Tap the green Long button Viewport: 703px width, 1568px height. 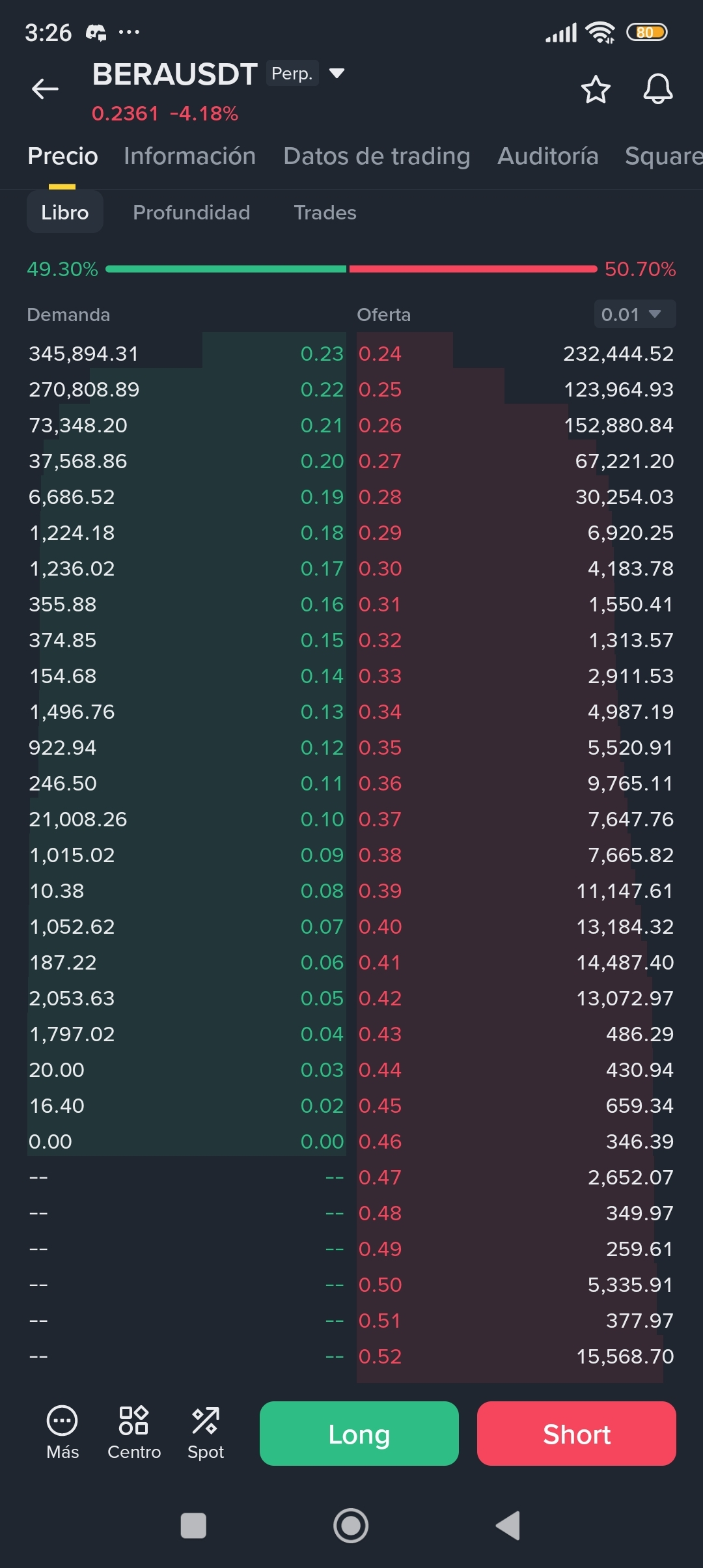click(359, 1433)
